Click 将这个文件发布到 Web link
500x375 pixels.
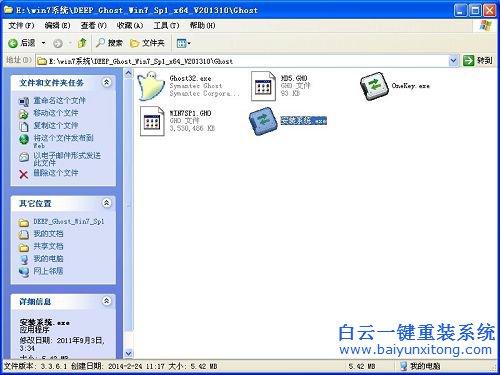coord(63,141)
